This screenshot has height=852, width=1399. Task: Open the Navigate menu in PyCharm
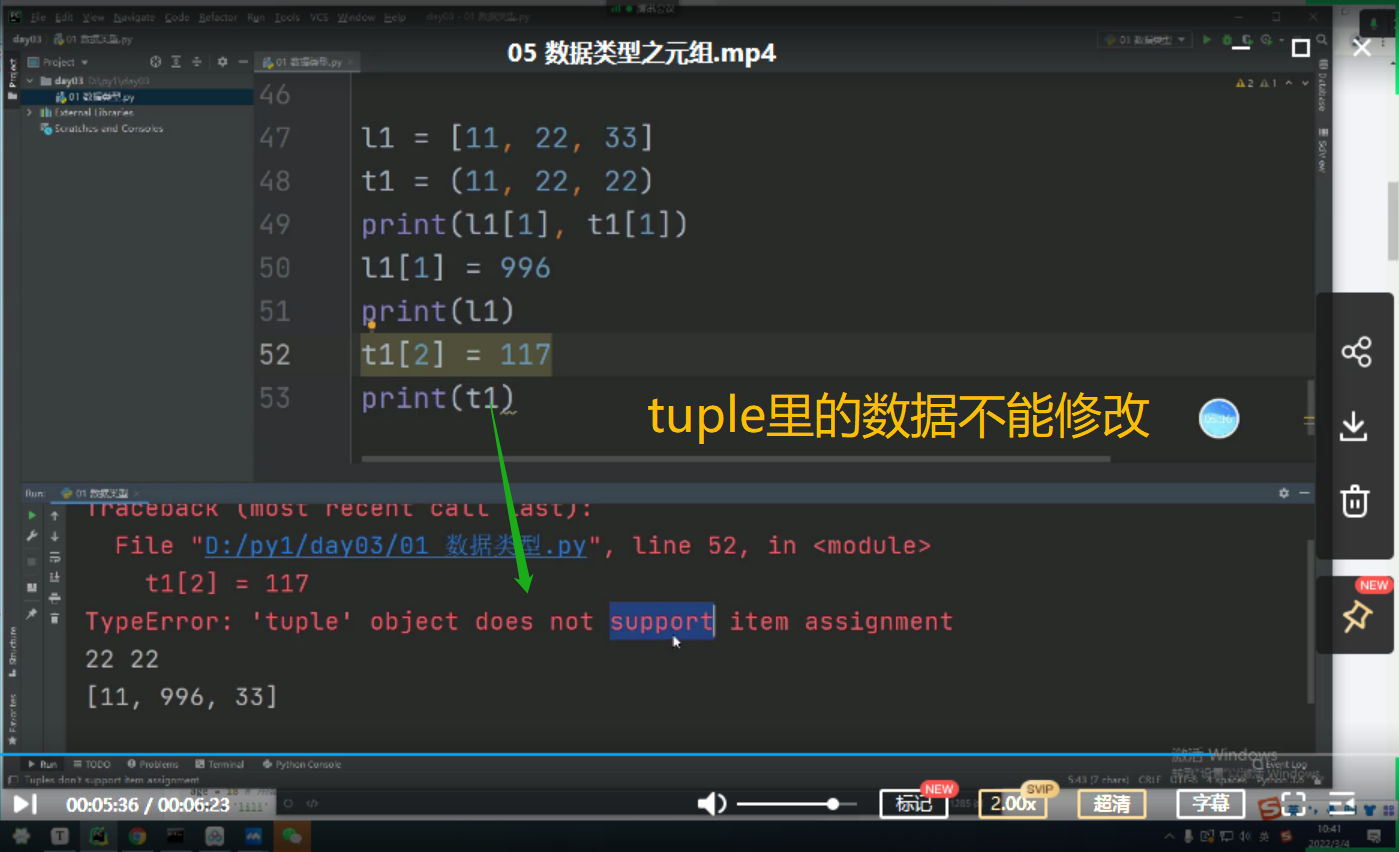tap(134, 18)
